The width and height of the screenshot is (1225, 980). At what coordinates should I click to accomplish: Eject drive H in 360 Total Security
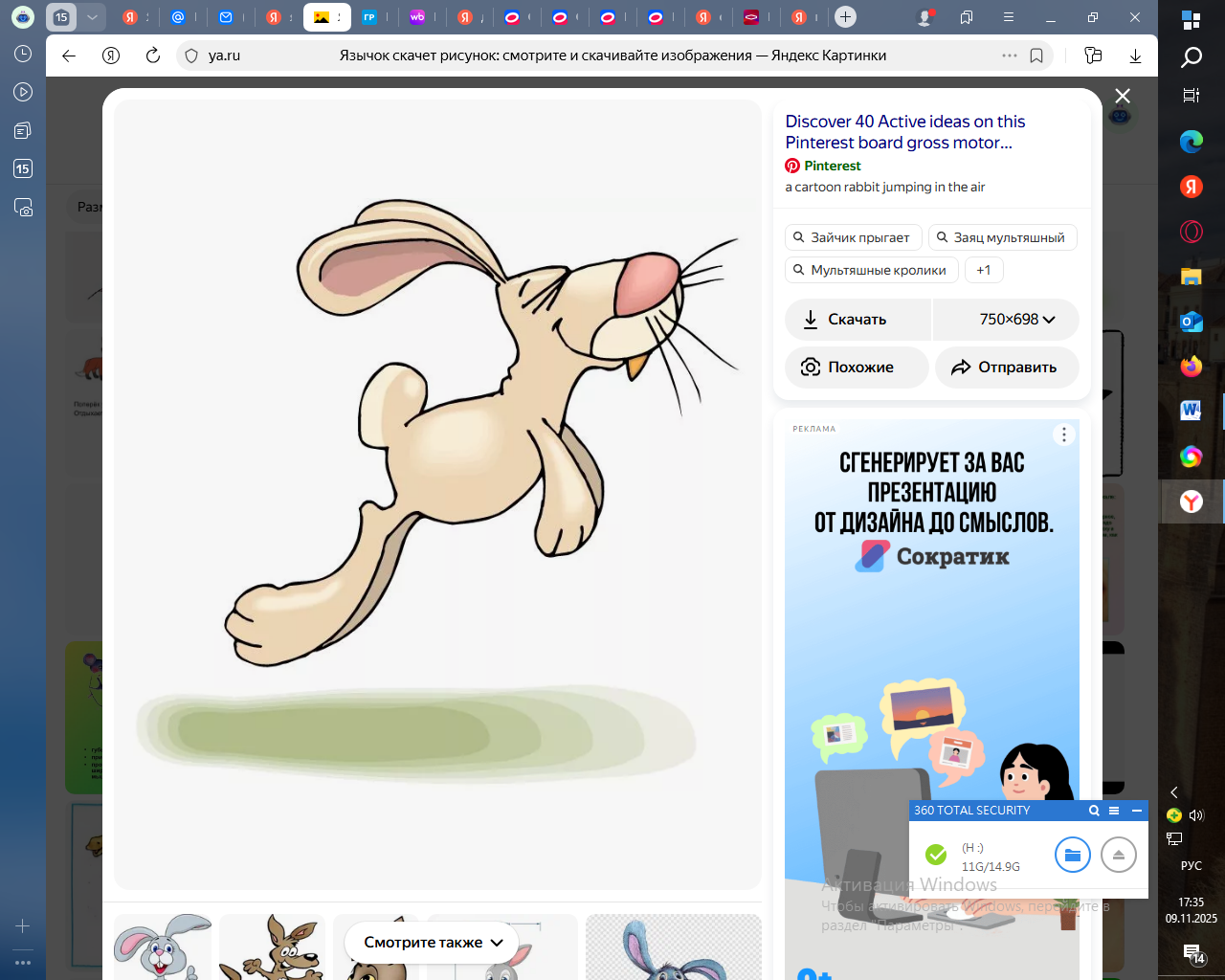[1118, 855]
